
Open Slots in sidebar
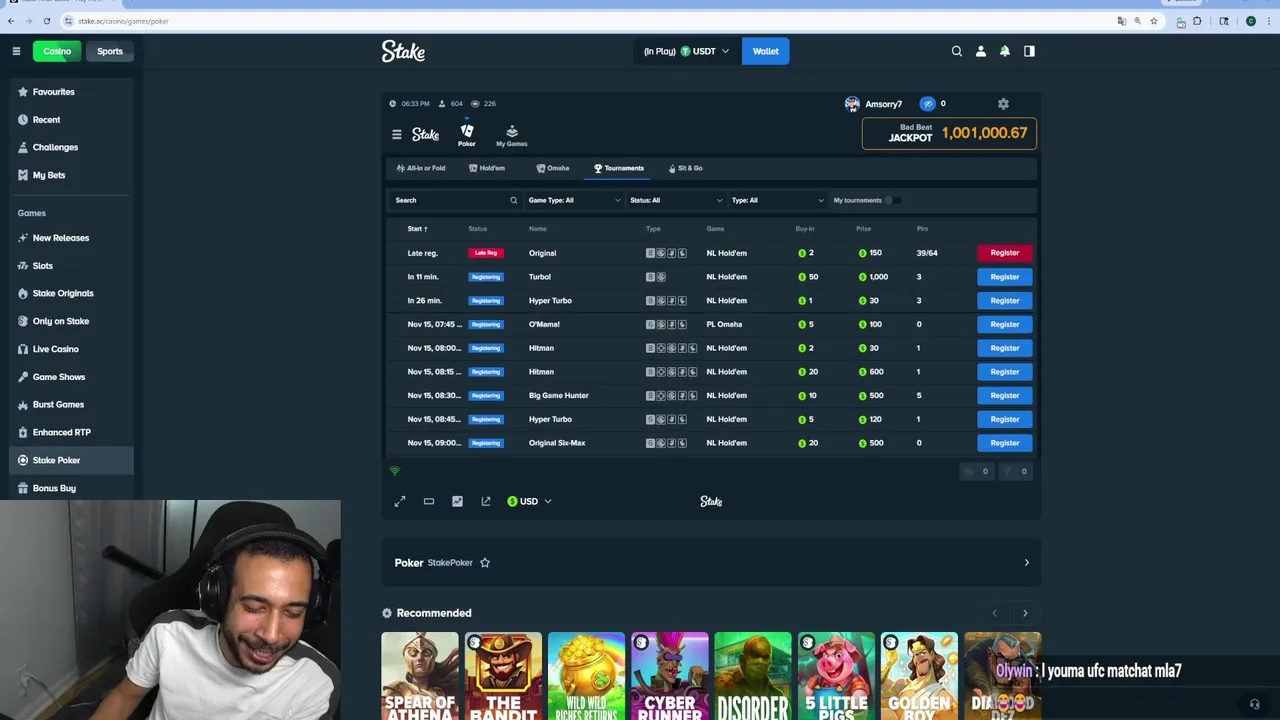pos(70,266)
